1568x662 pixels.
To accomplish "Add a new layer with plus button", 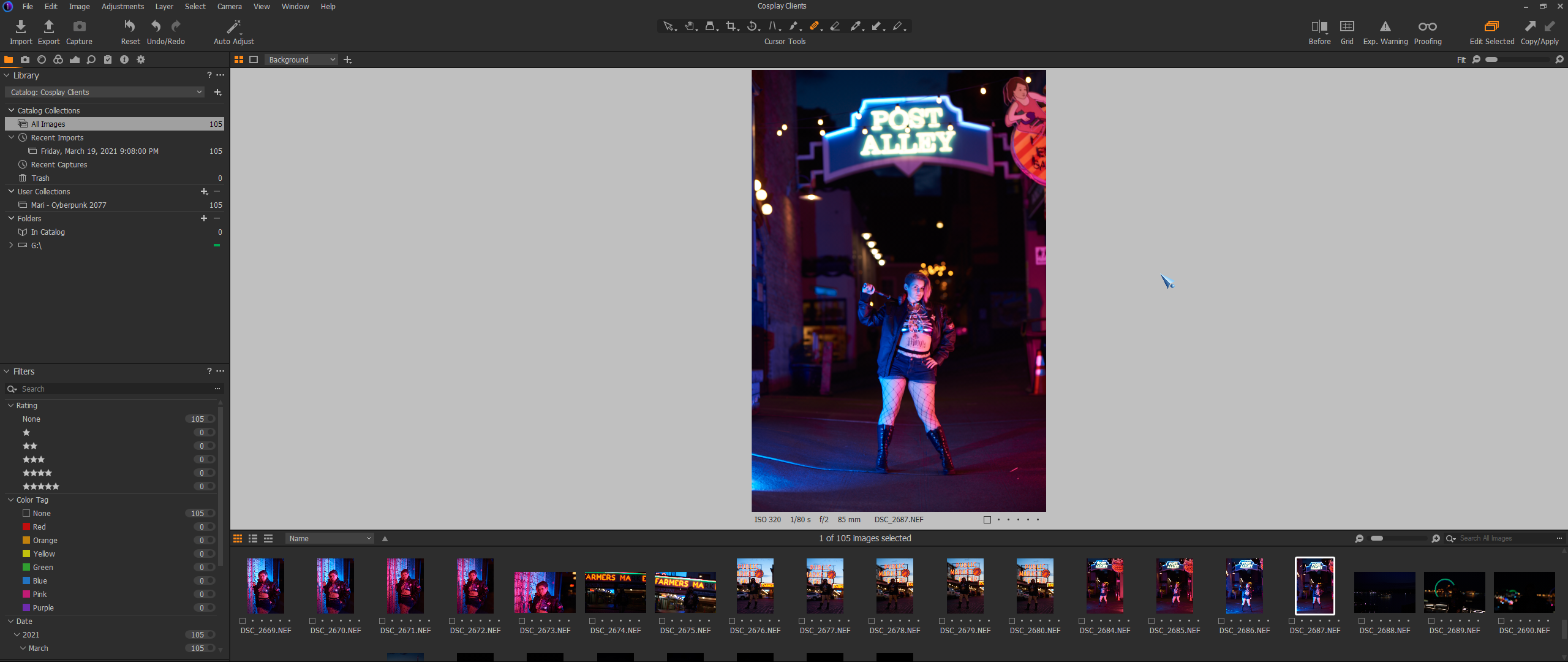I will [x=348, y=59].
